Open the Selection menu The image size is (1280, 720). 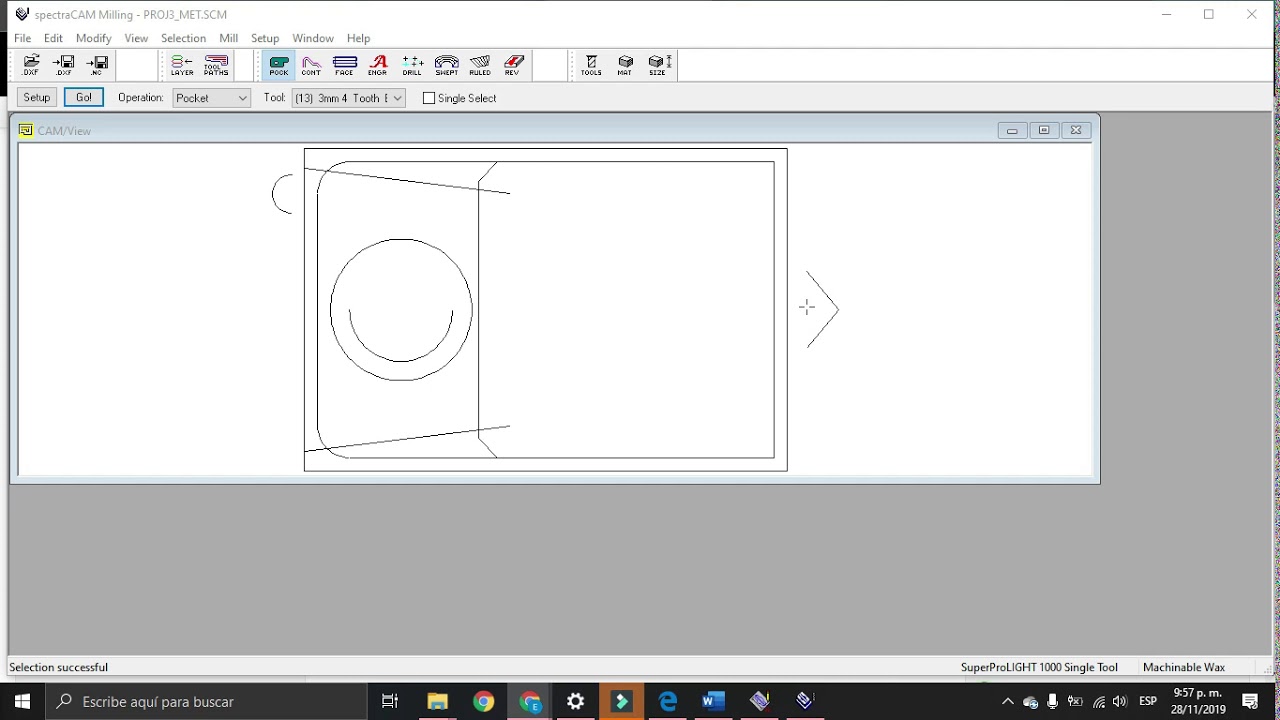click(183, 38)
